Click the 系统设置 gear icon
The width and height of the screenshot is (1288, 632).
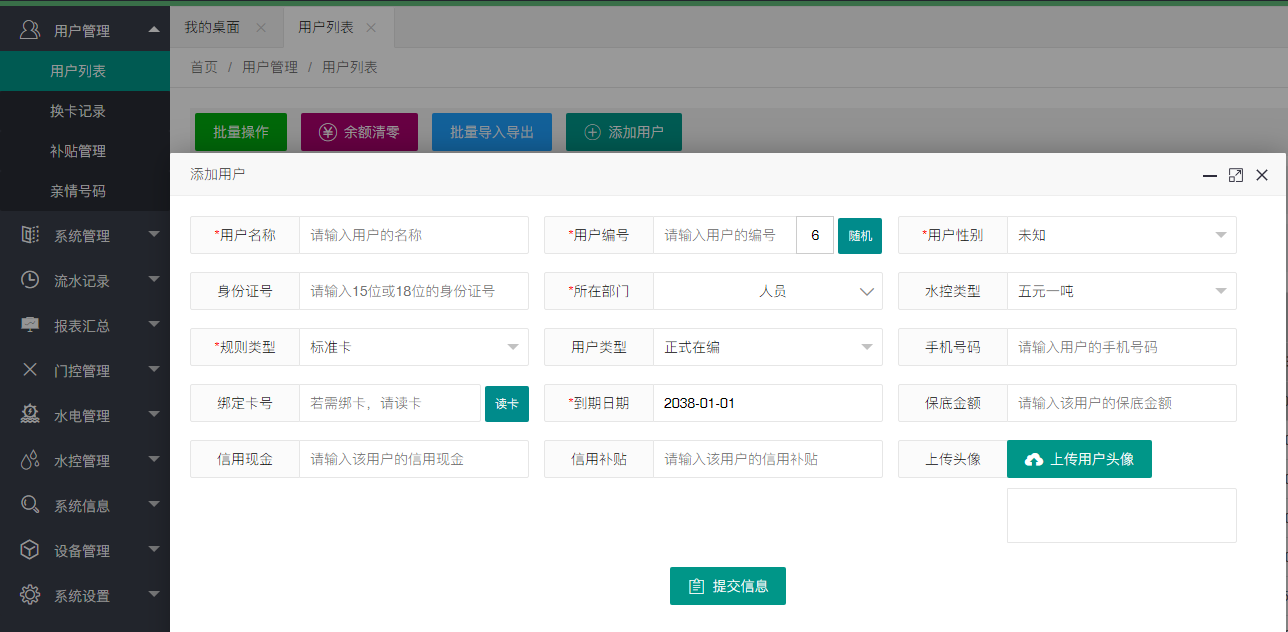30,595
